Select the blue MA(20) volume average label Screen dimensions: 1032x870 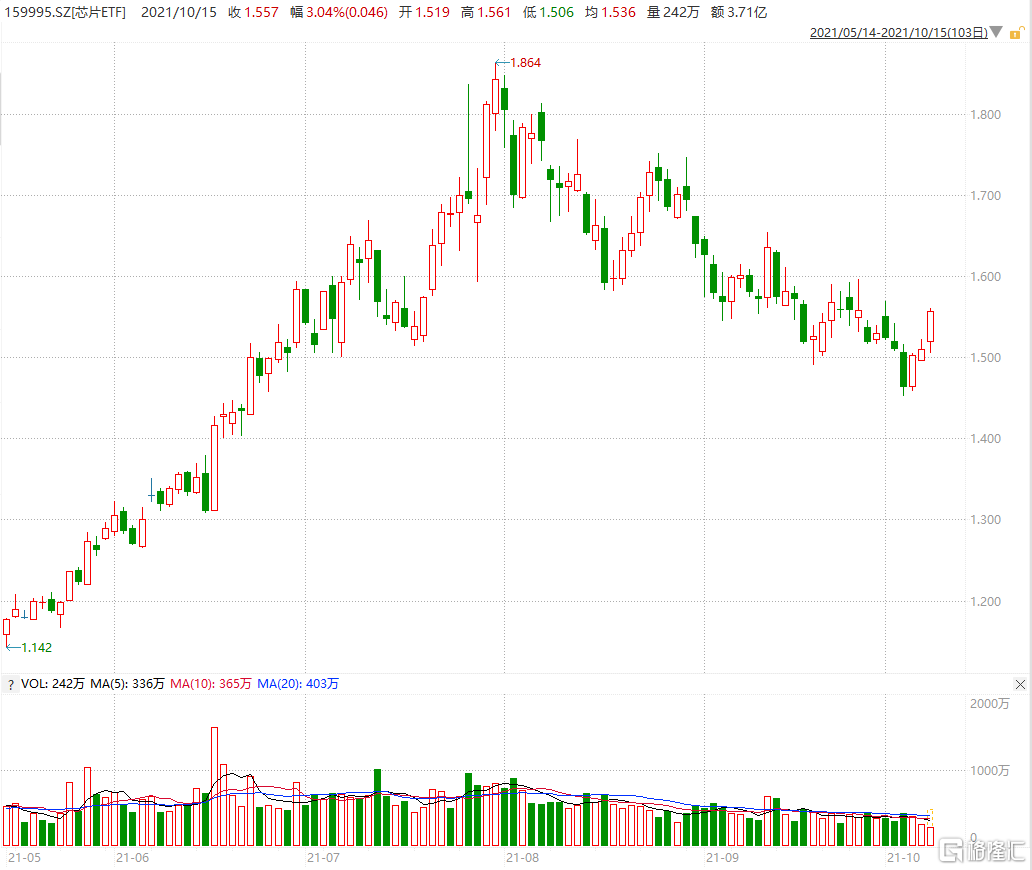[297, 684]
